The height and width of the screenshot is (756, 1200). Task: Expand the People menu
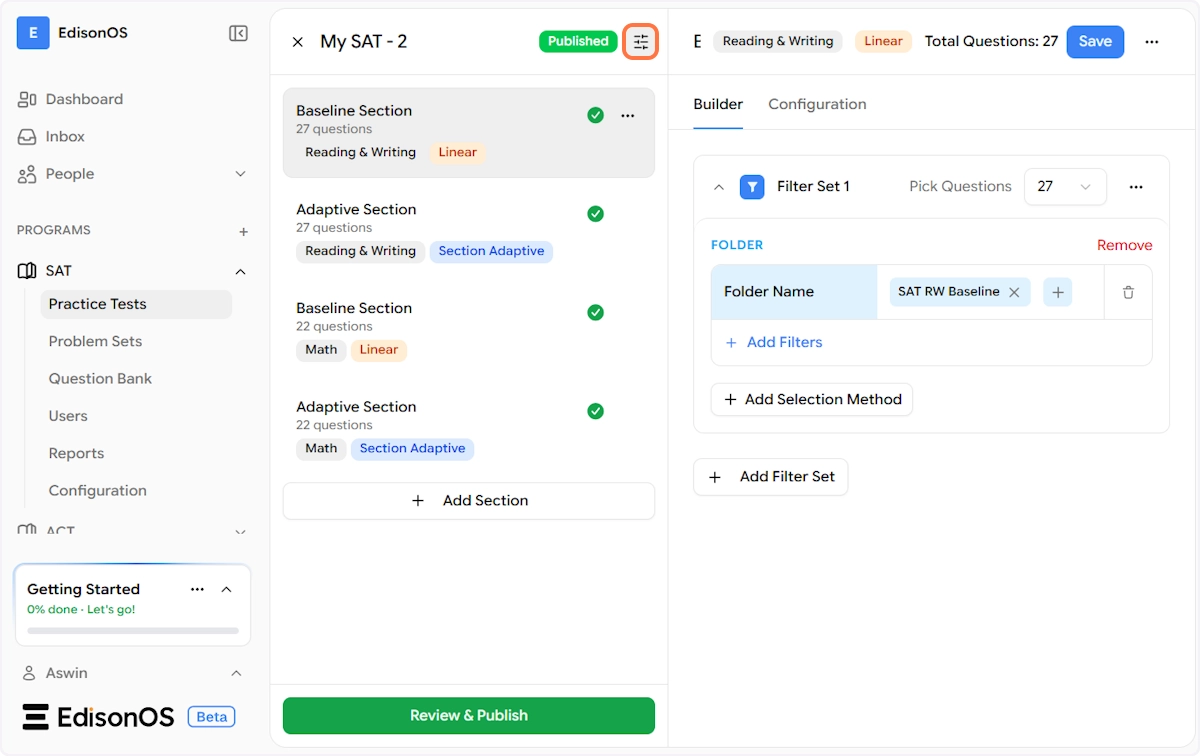(x=240, y=174)
